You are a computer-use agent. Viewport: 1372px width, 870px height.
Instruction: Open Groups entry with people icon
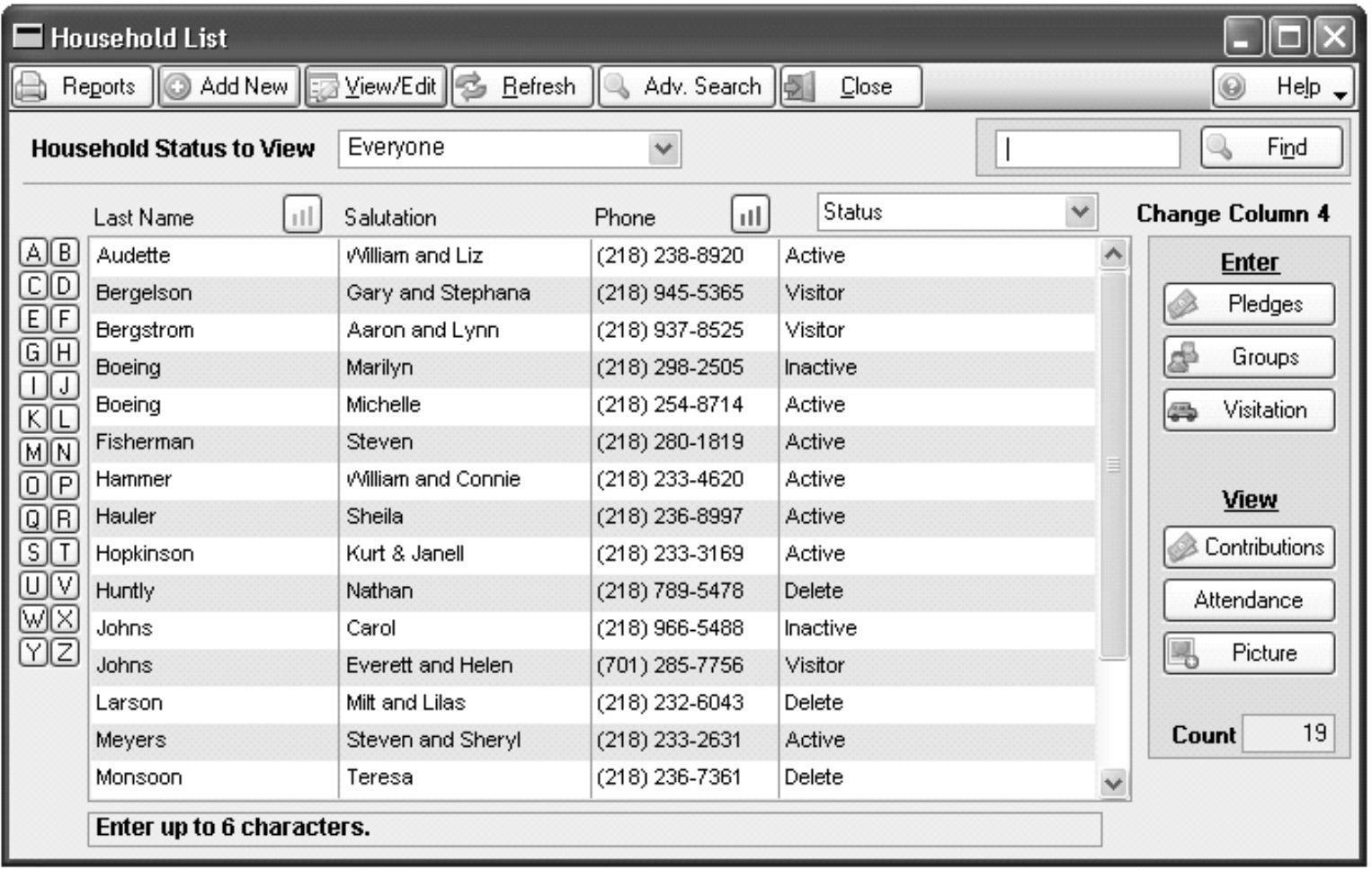point(1248,358)
